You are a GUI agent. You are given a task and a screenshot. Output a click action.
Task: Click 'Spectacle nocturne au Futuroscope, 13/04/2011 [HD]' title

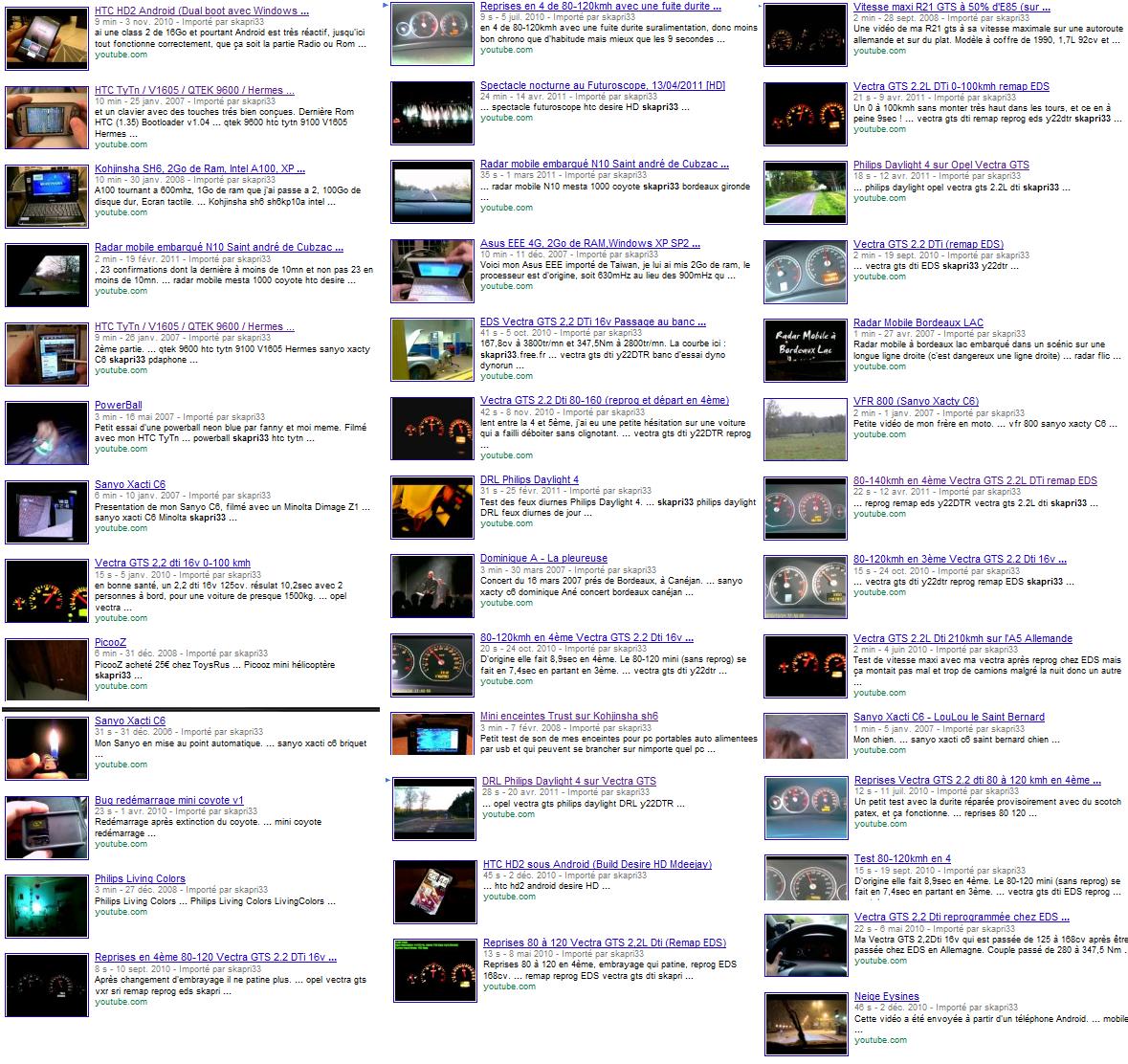pyautogui.click(x=603, y=85)
